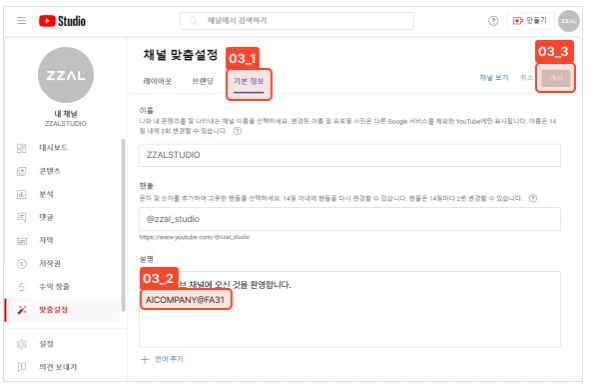Click the search channel input field
The image size is (589, 387).
click(297, 21)
